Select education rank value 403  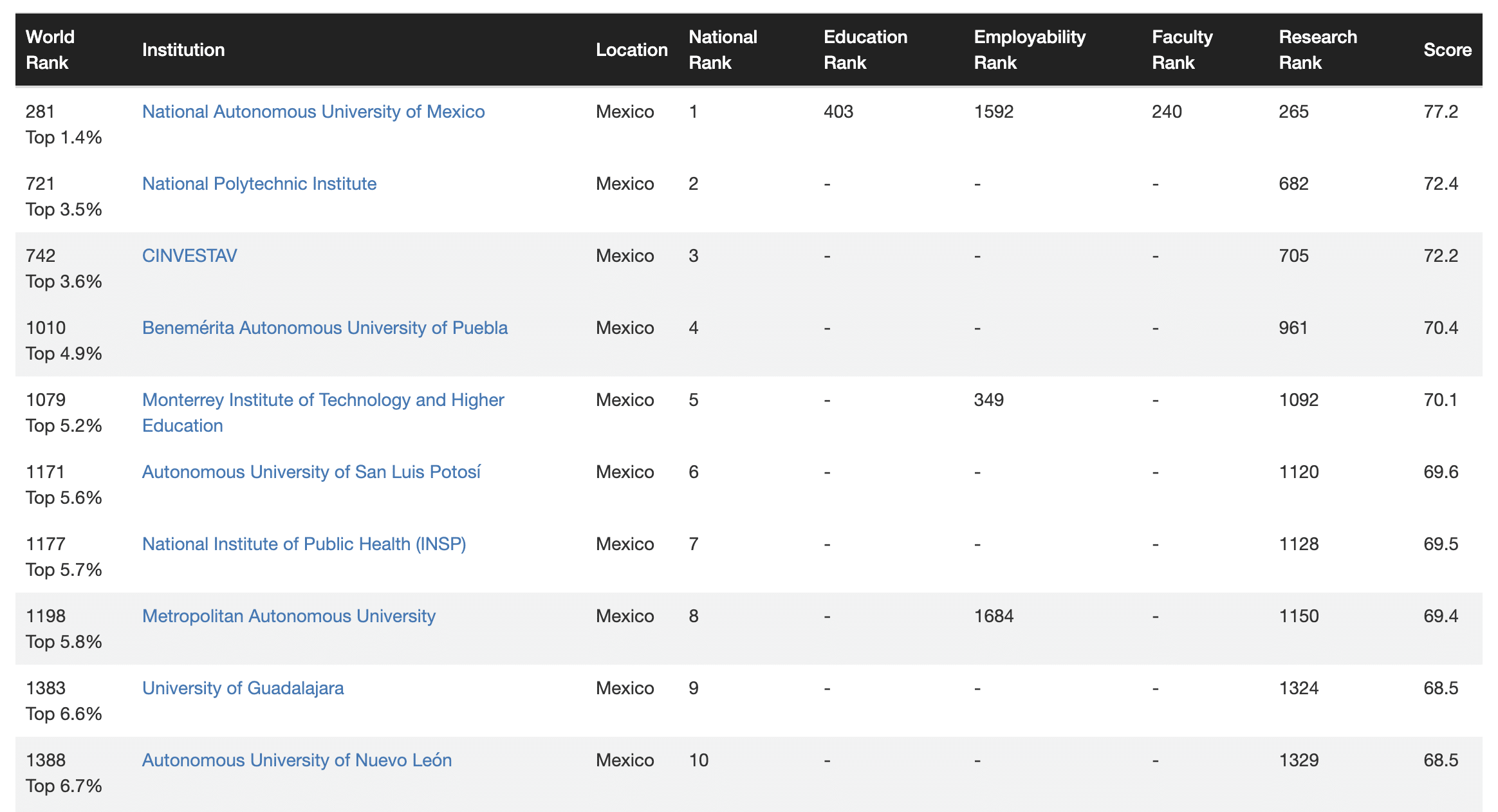838,111
